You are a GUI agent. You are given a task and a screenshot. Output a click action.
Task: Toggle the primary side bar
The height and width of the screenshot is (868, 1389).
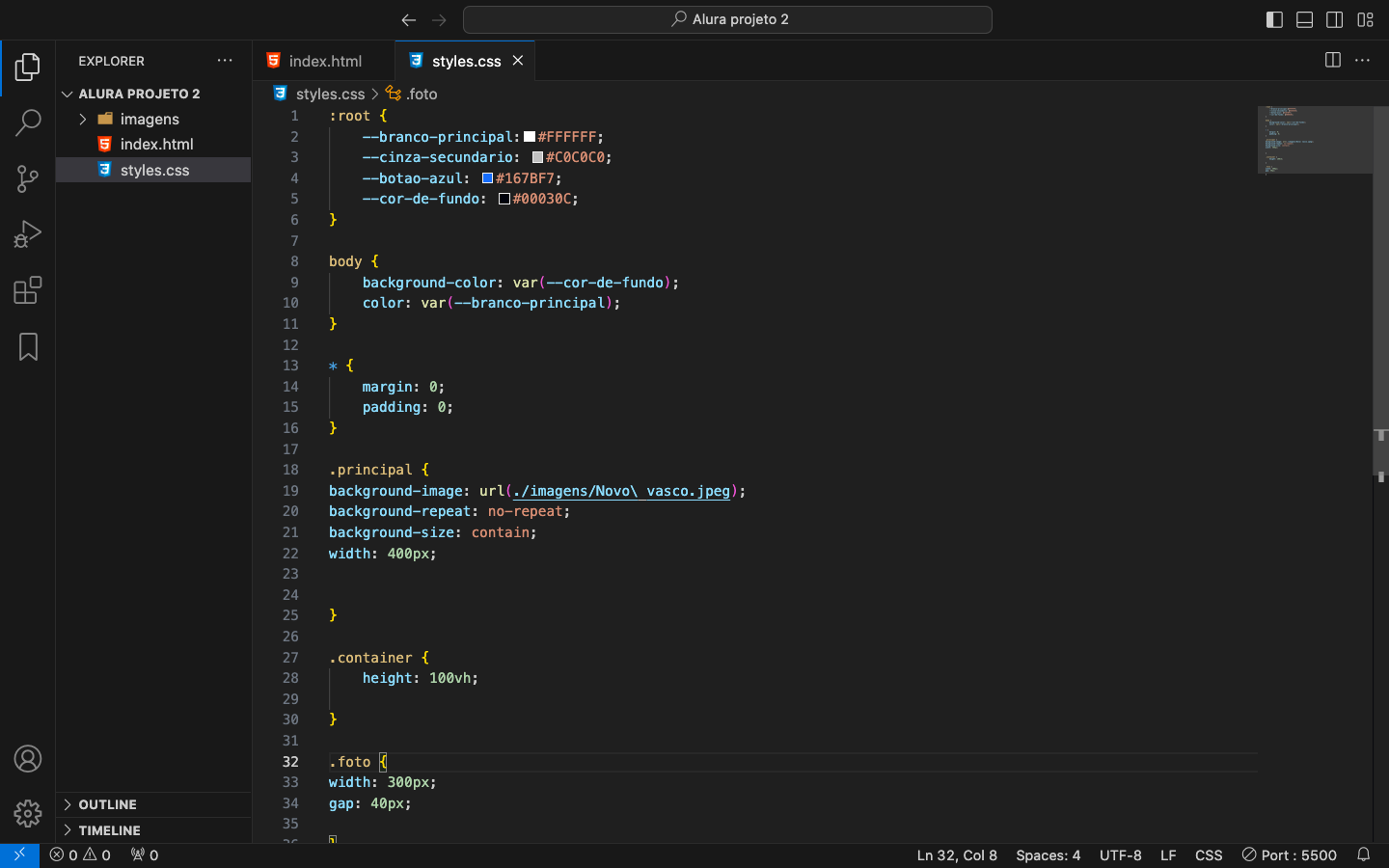click(1274, 20)
